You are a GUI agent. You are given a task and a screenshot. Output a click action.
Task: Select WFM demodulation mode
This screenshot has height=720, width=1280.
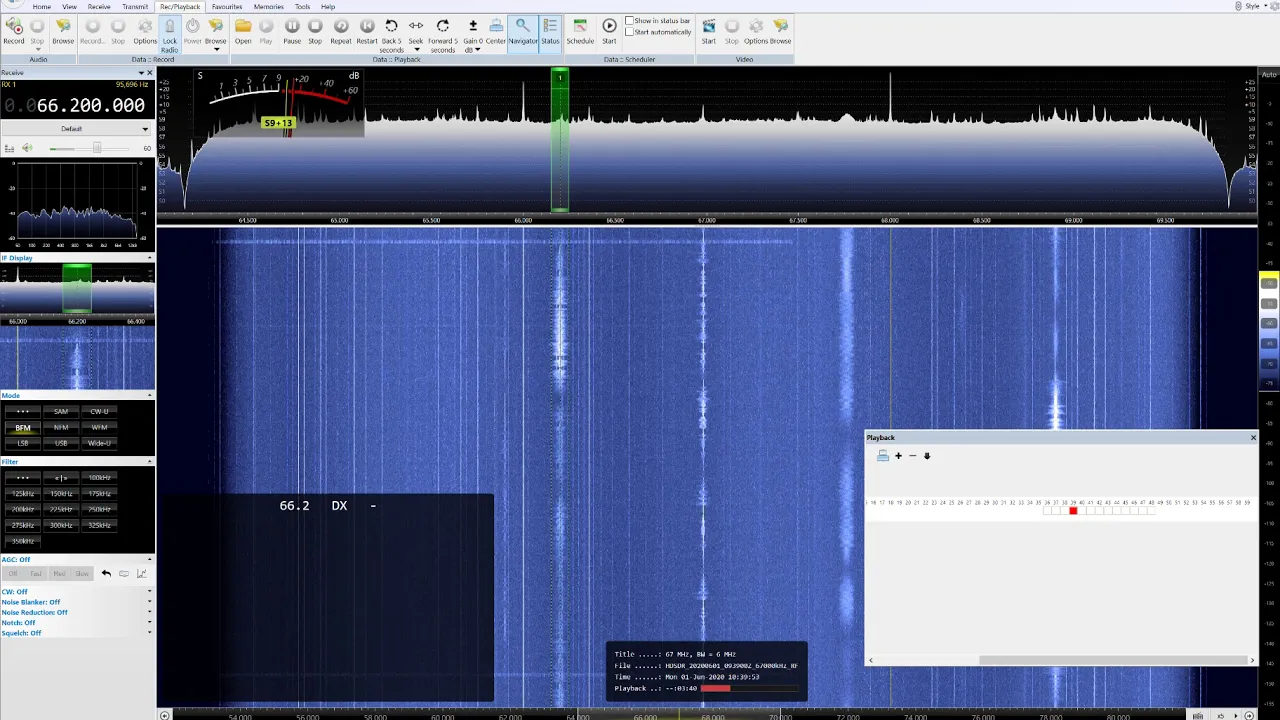pos(99,427)
